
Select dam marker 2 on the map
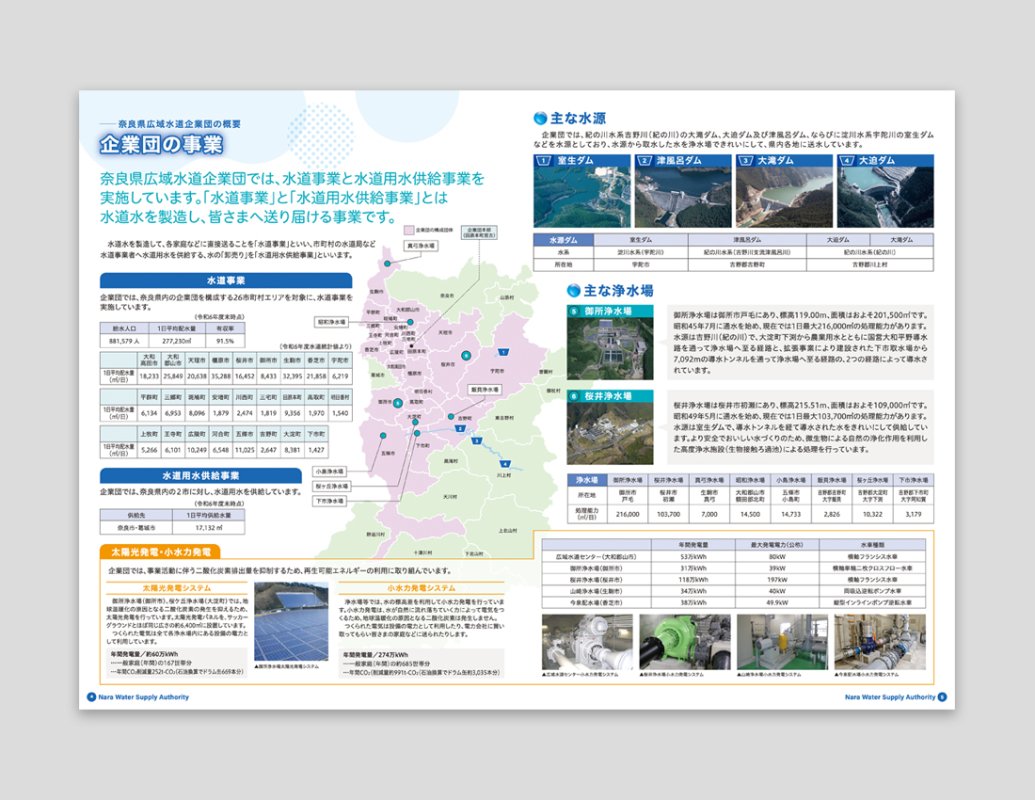(x=461, y=429)
